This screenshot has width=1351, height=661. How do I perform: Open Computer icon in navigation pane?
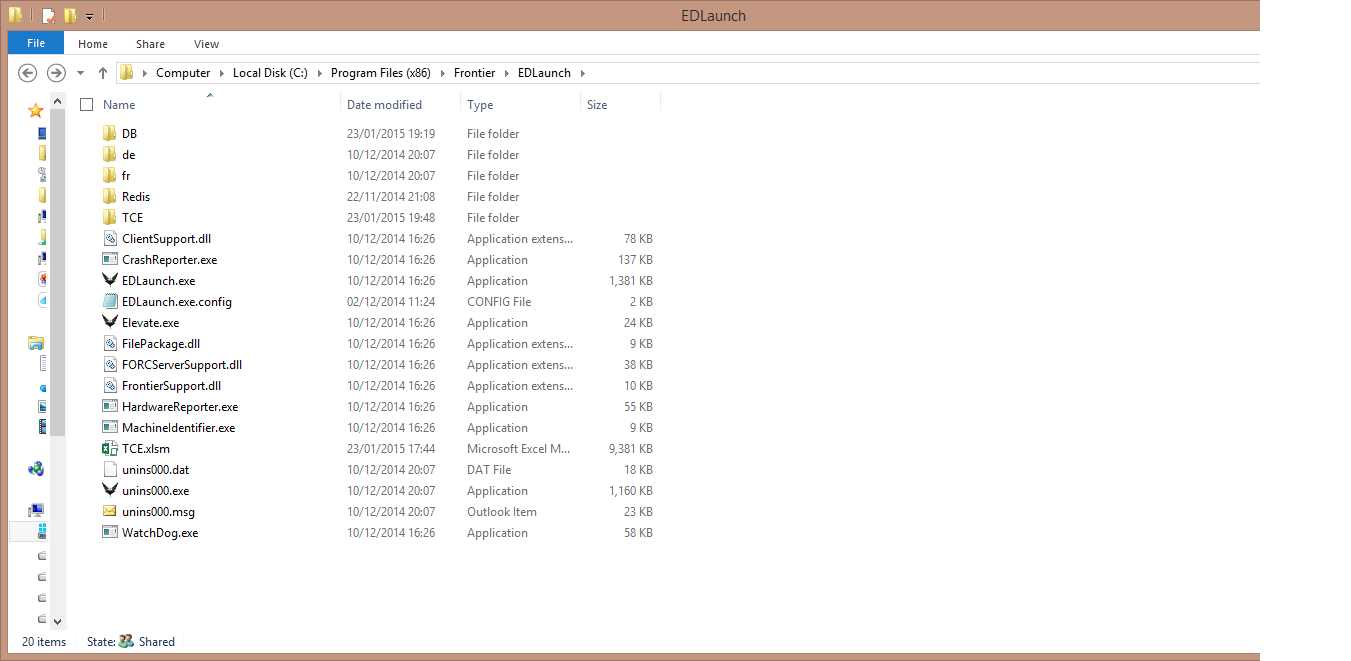[36, 510]
